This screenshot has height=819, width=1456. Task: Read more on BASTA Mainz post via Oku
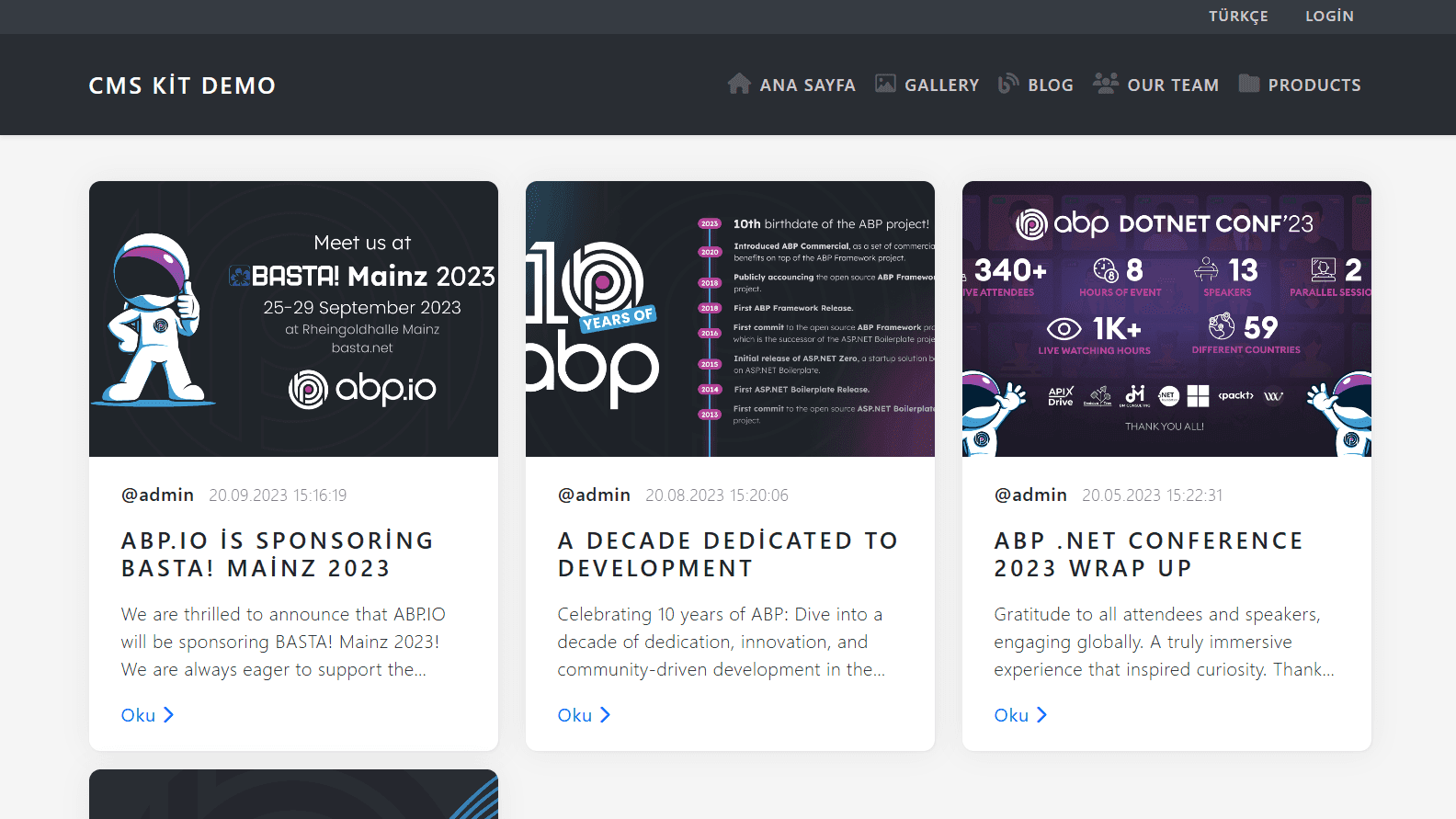[x=147, y=715]
